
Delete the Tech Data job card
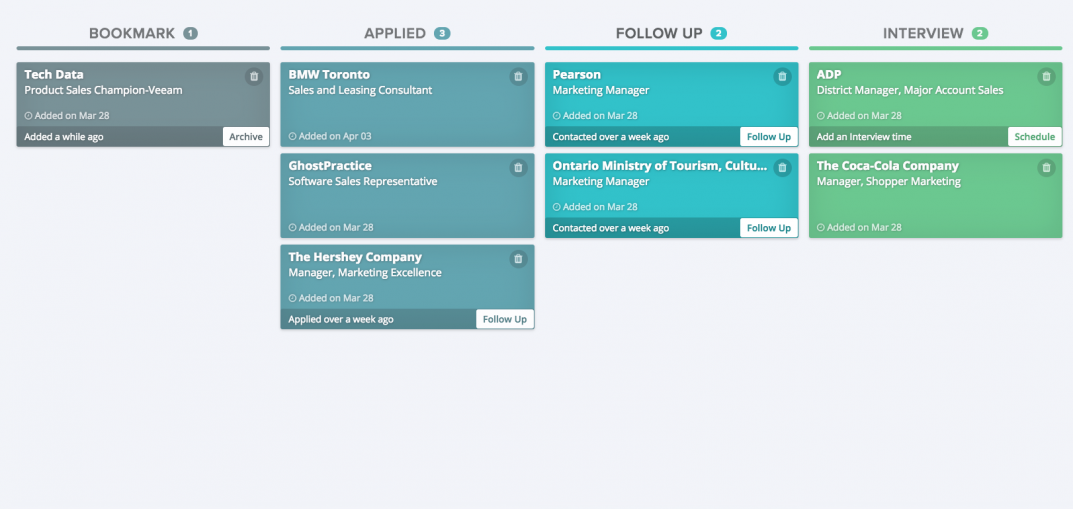tap(253, 76)
